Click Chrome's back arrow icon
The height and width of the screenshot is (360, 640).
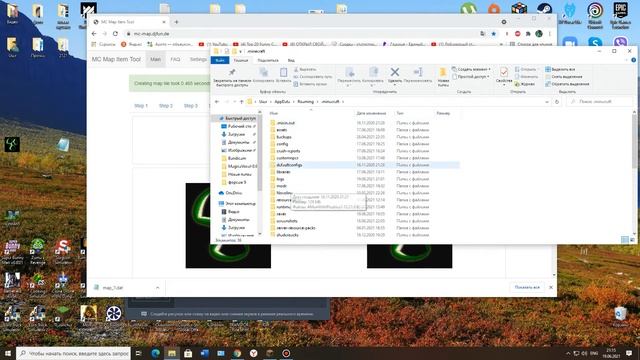click(94, 34)
